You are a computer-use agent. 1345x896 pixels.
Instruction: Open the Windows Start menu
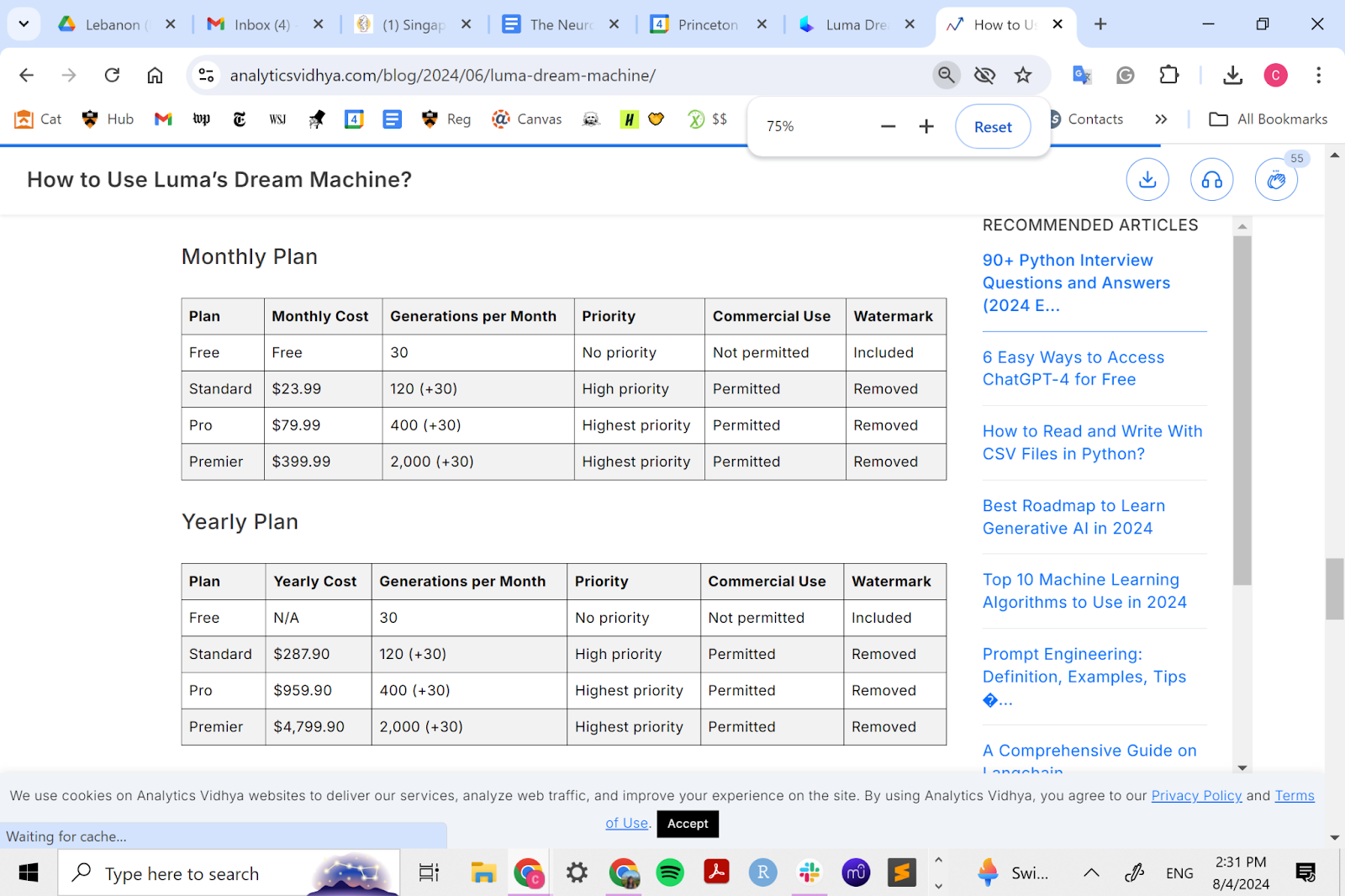coord(29,873)
